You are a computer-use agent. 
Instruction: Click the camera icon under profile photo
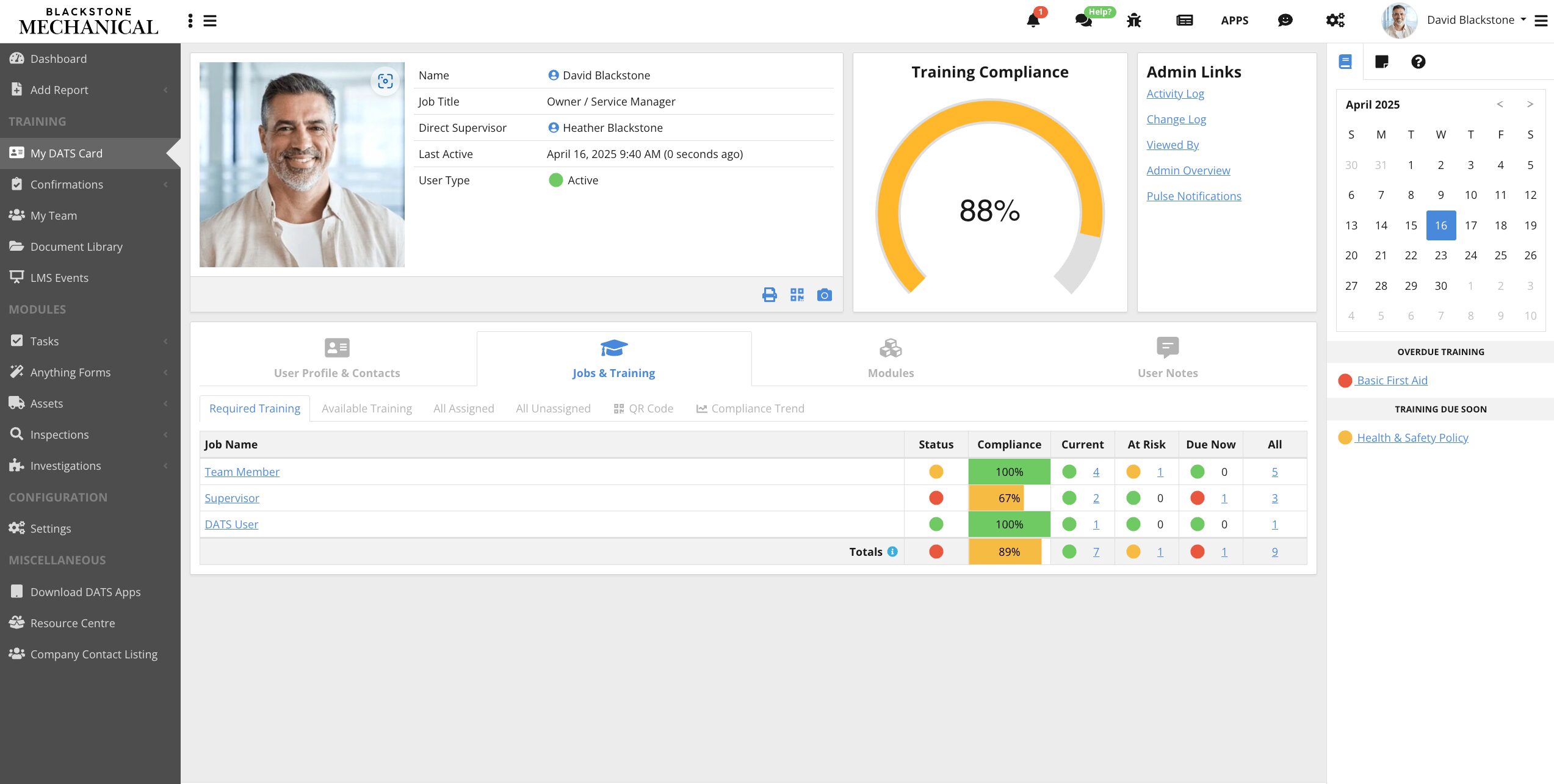824,295
